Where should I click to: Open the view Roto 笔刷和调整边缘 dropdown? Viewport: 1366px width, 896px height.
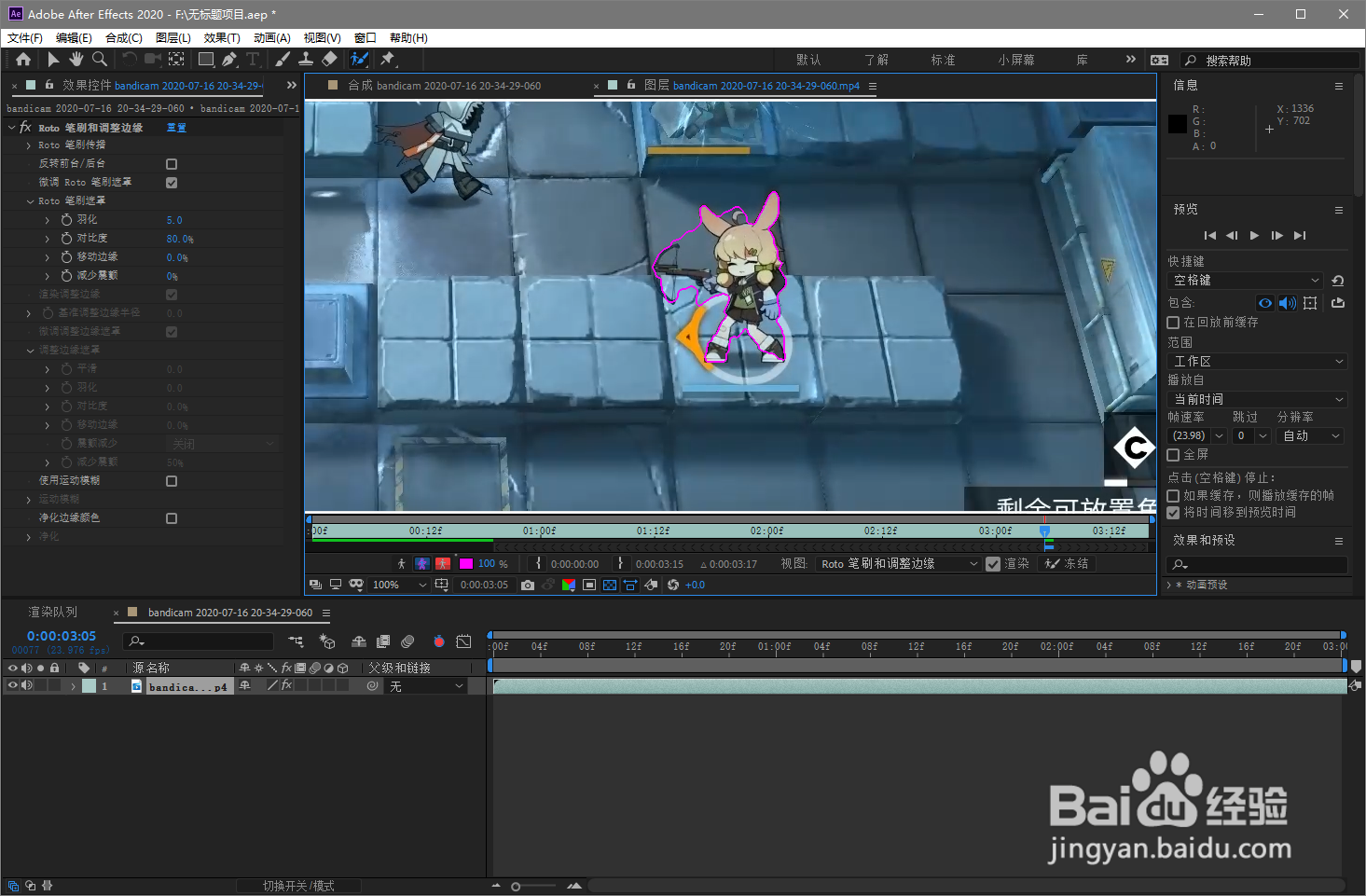(x=899, y=564)
